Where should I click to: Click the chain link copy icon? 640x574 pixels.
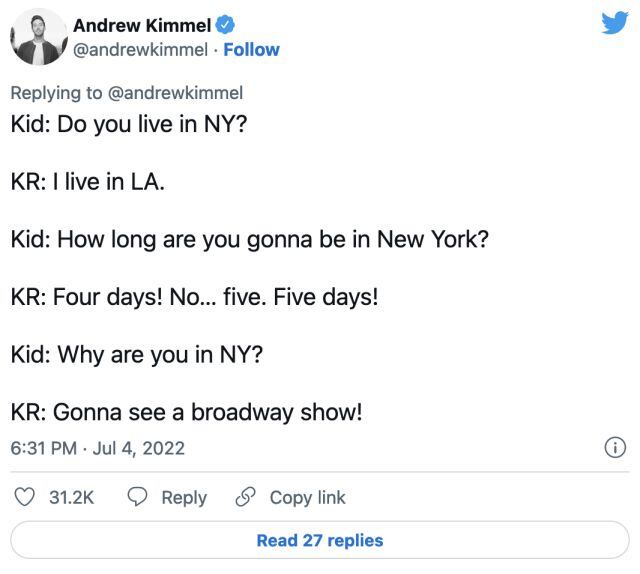pyautogui.click(x=244, y=497)
